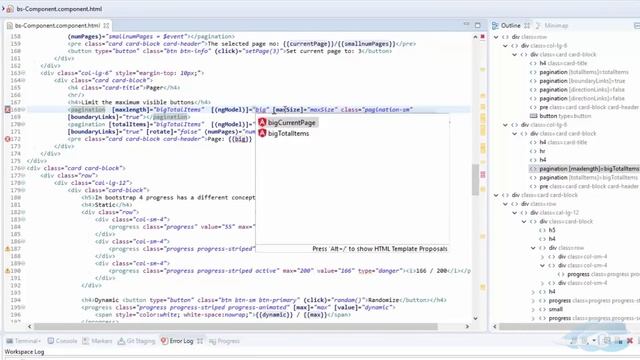Viewport: 640px width, 360px height.
Task: Switch to the Outline view tab
Action: click(x=510, y=25)
